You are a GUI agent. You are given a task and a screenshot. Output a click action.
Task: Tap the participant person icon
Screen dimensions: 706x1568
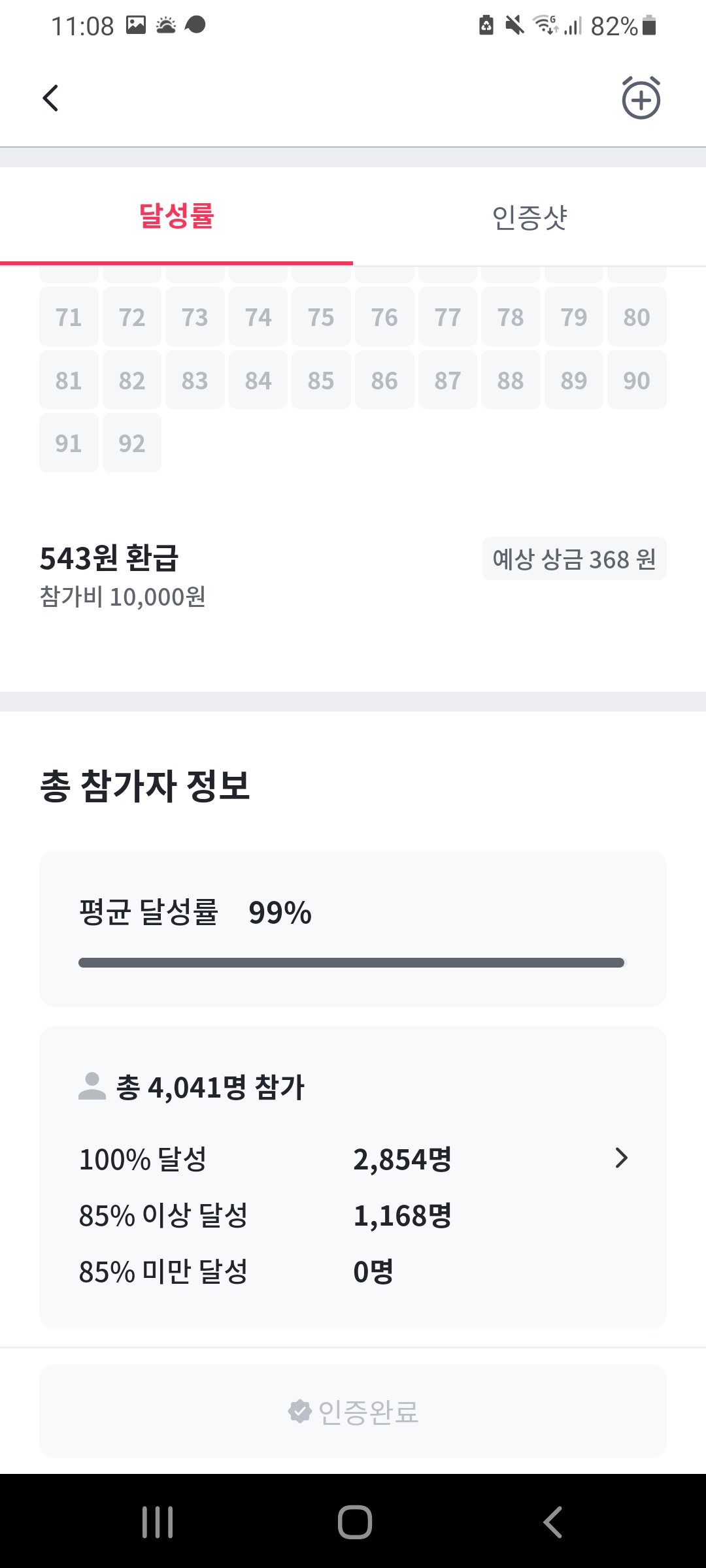click(92, 1086)
